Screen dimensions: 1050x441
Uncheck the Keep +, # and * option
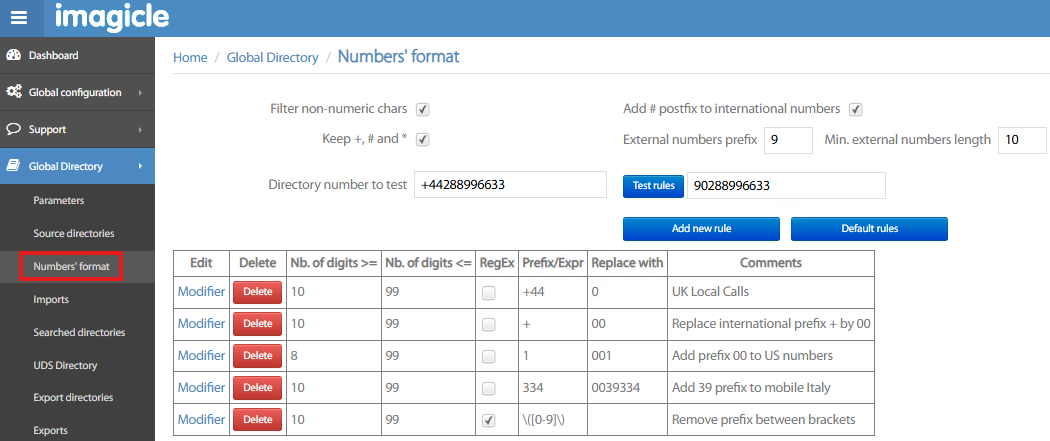point(423,139)
